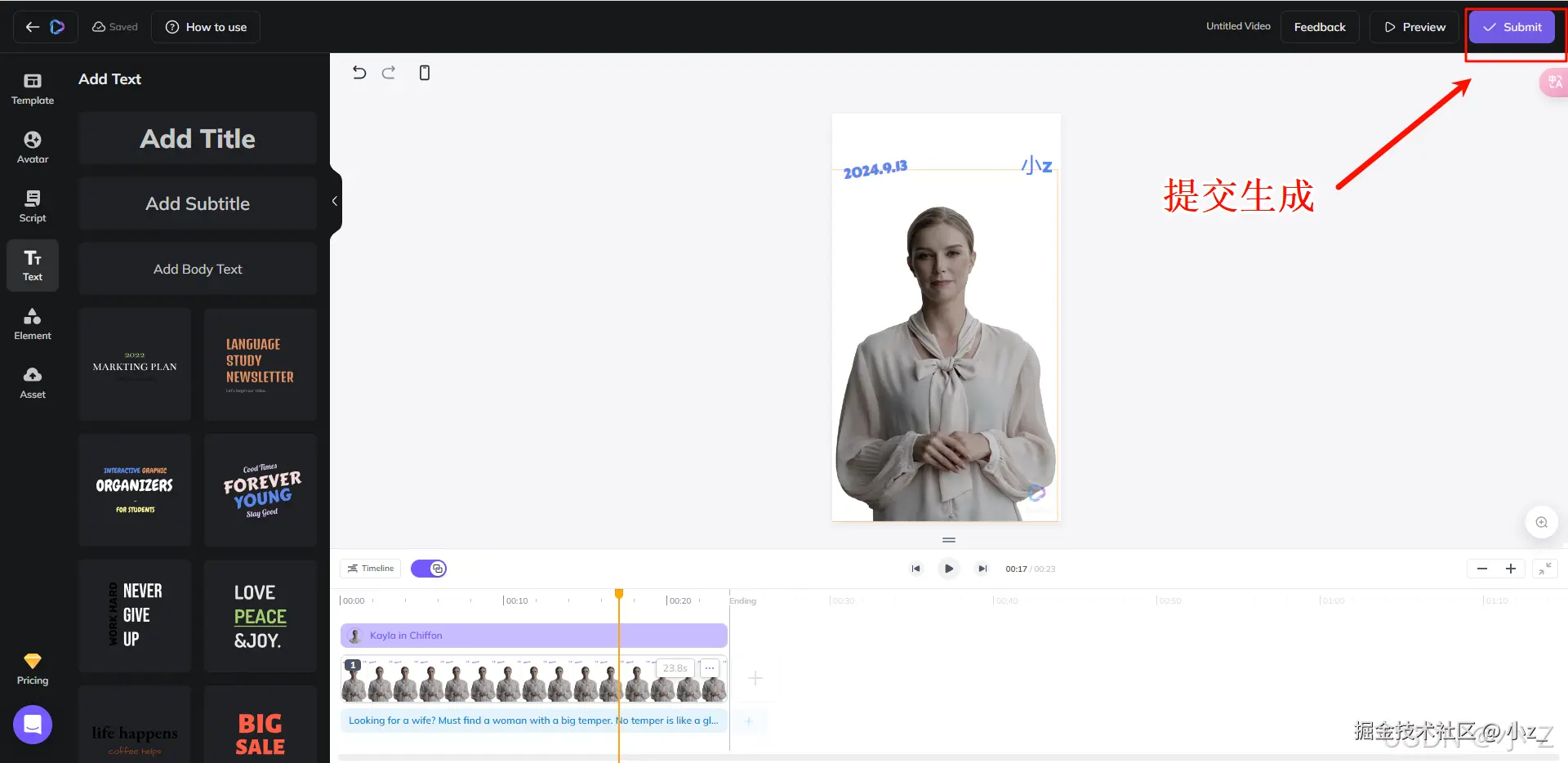Go back using the arrow icon
Image resolution: width=1568 pixels, height=763 pixels.
pyautogui.click(x=32, y=27)
